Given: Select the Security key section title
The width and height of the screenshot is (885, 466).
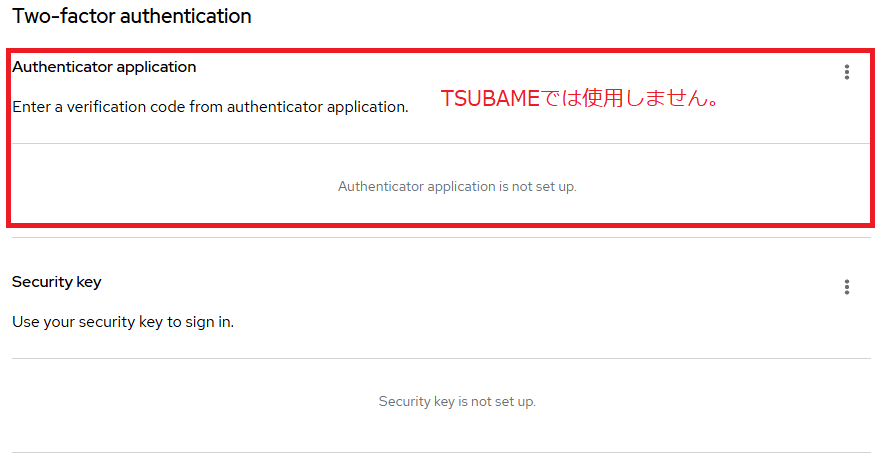Looking at the screenshot, I should [57, 282].
